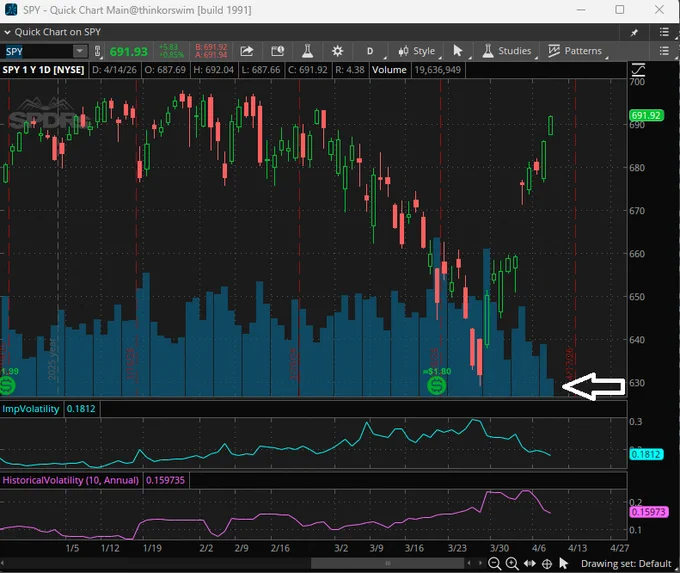Click the H: 692.04 high value

click(213, 70)
